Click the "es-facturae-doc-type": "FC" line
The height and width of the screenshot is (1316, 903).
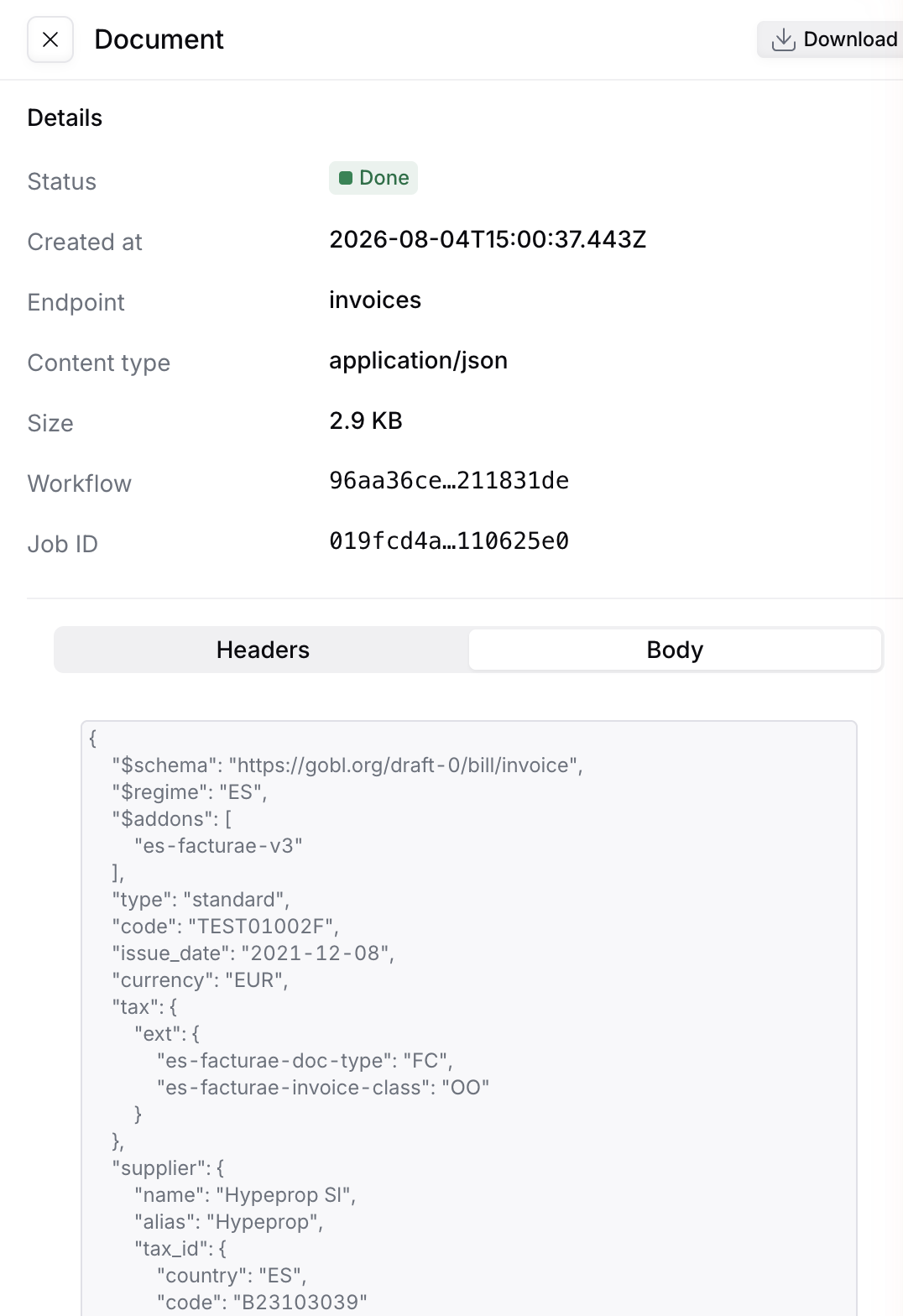pos(305,1061)
